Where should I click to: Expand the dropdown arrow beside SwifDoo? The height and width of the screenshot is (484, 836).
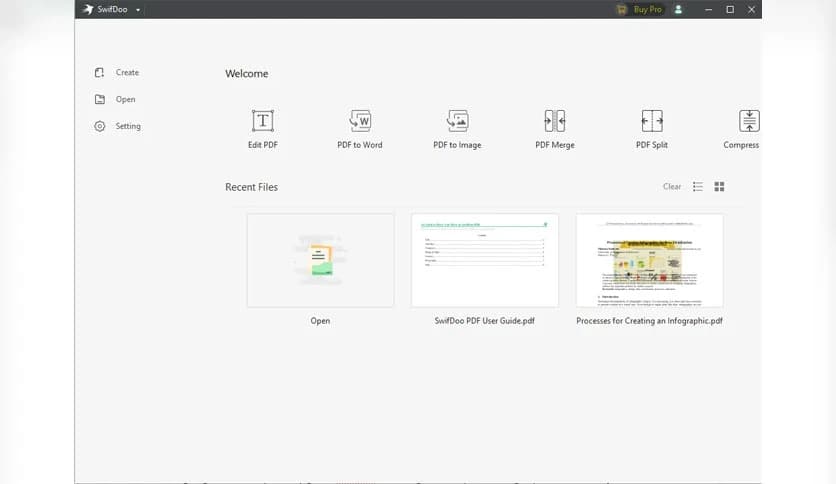click(x=138, y=10)
